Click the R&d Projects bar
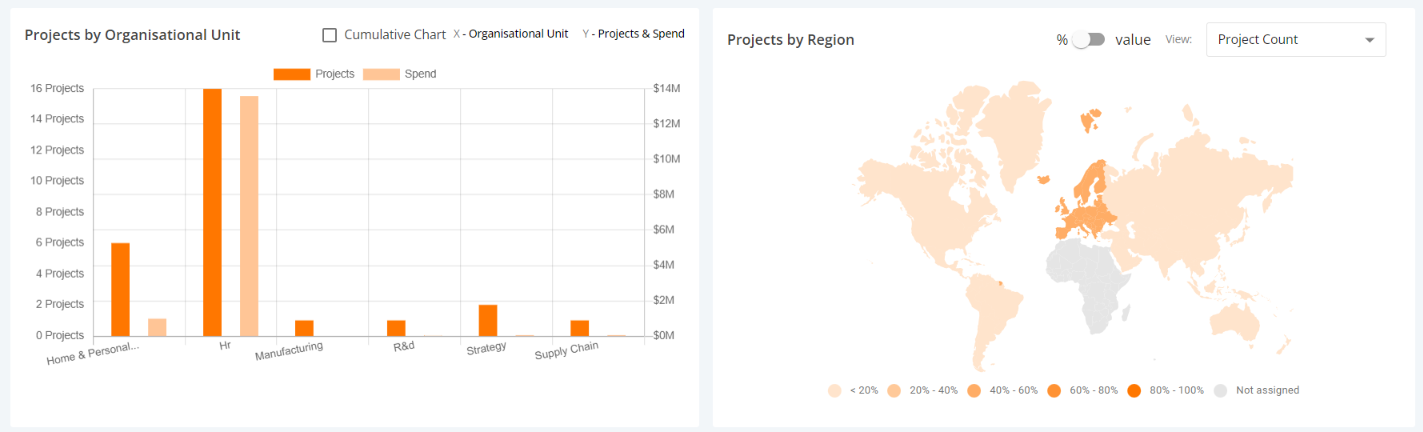1423x432 pixels. click(x=396, y=328)
